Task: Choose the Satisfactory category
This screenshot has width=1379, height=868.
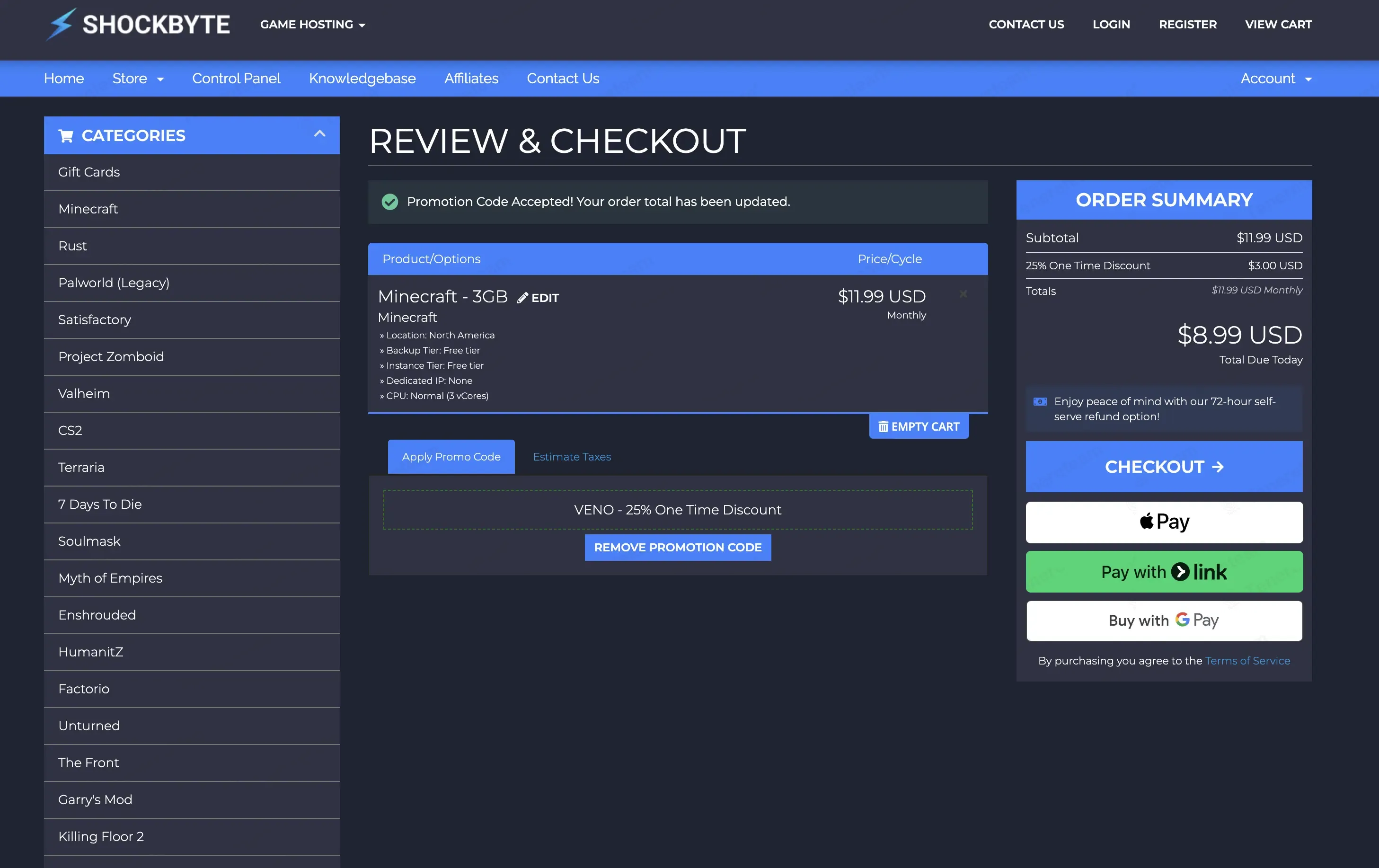Action: click(x=192, y=319)
